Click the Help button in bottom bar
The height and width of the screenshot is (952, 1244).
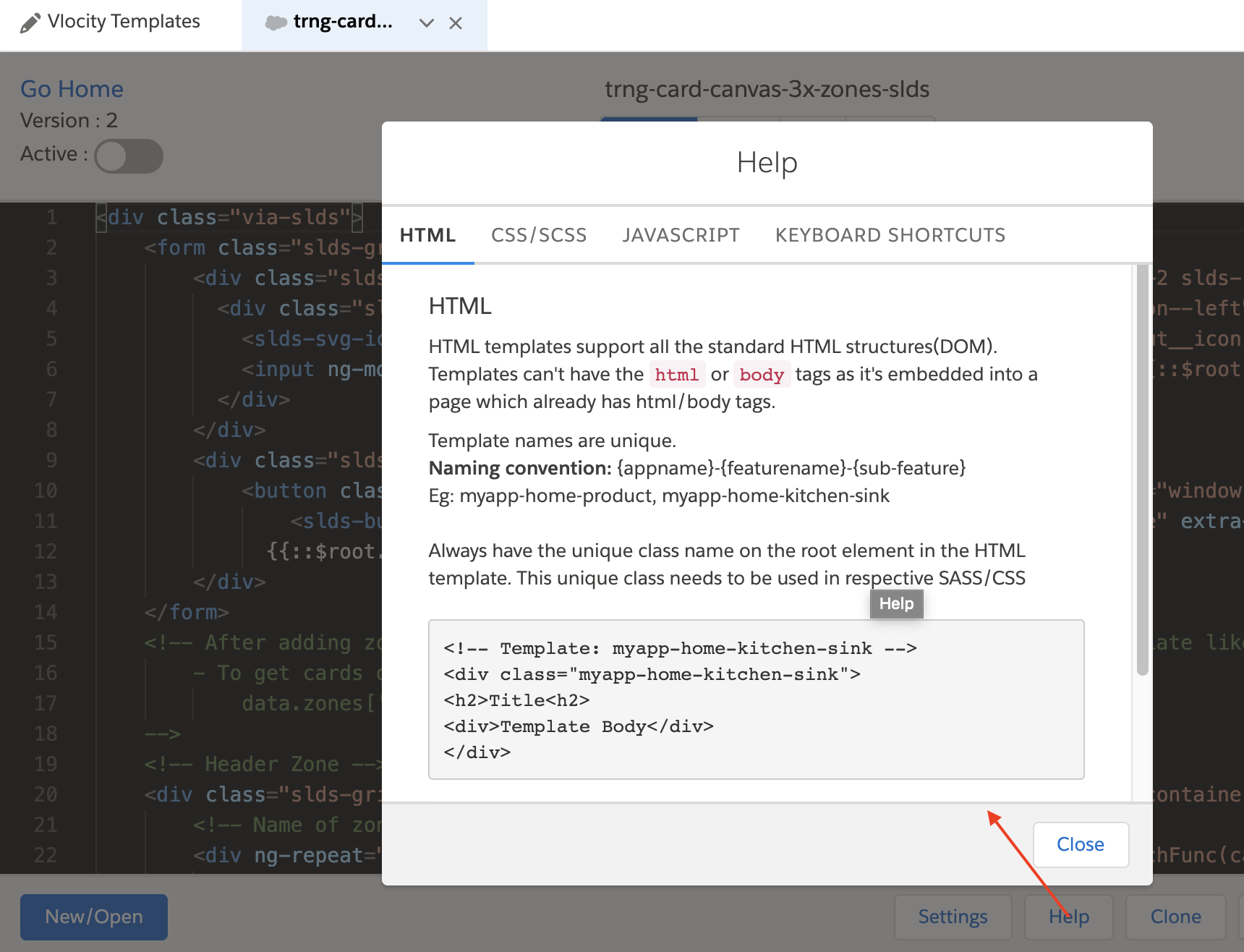click(1069, 917)
